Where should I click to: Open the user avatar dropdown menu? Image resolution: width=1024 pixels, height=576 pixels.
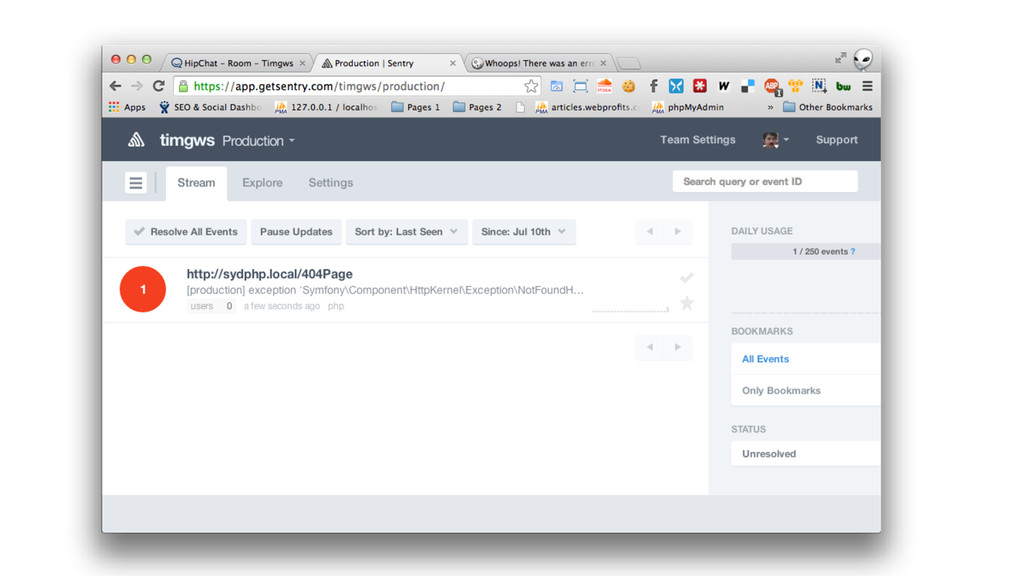[776, 140]
